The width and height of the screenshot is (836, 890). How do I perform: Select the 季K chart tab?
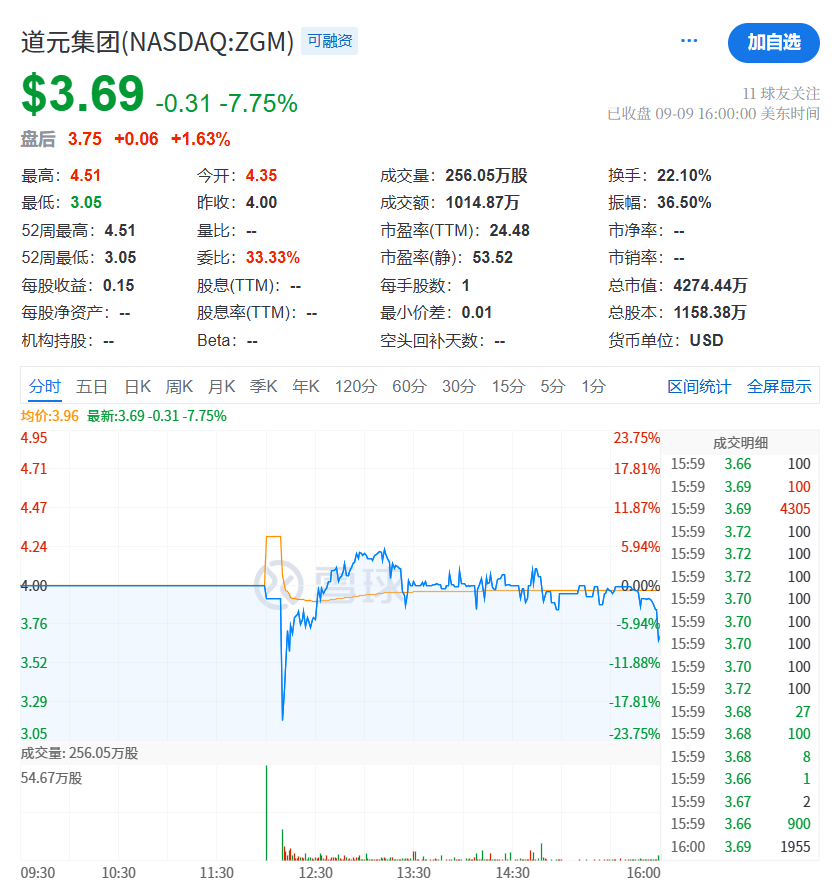pyautogui.click(x=264, y=386)
